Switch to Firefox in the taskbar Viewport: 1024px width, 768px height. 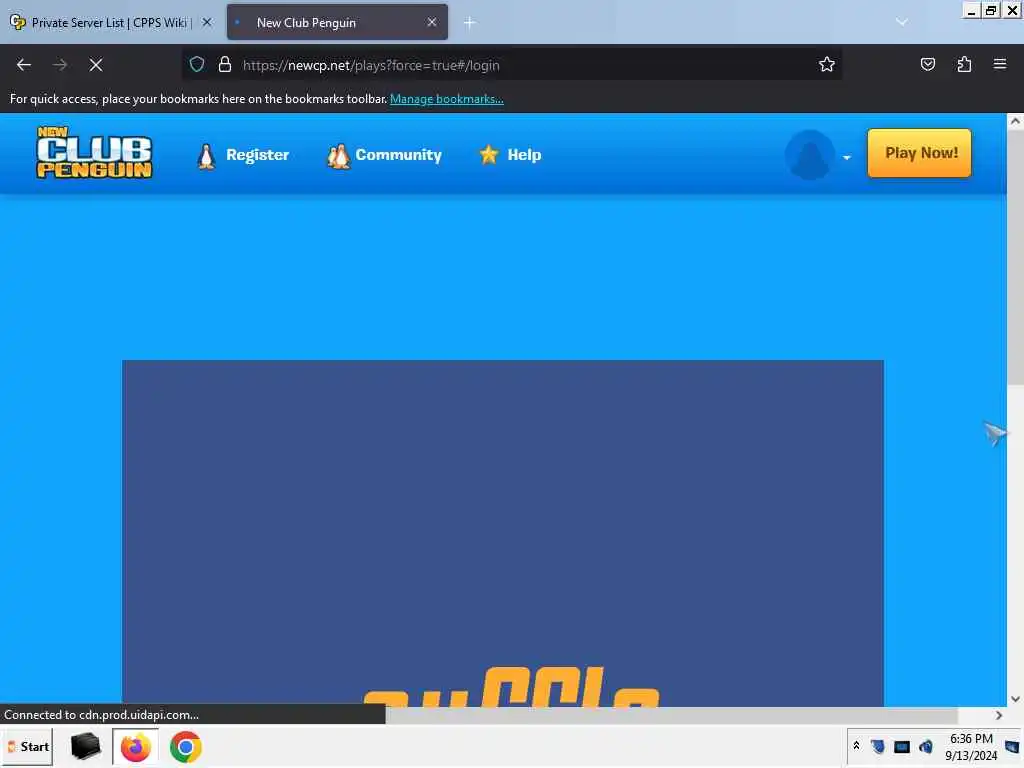(x=135, y=747)
